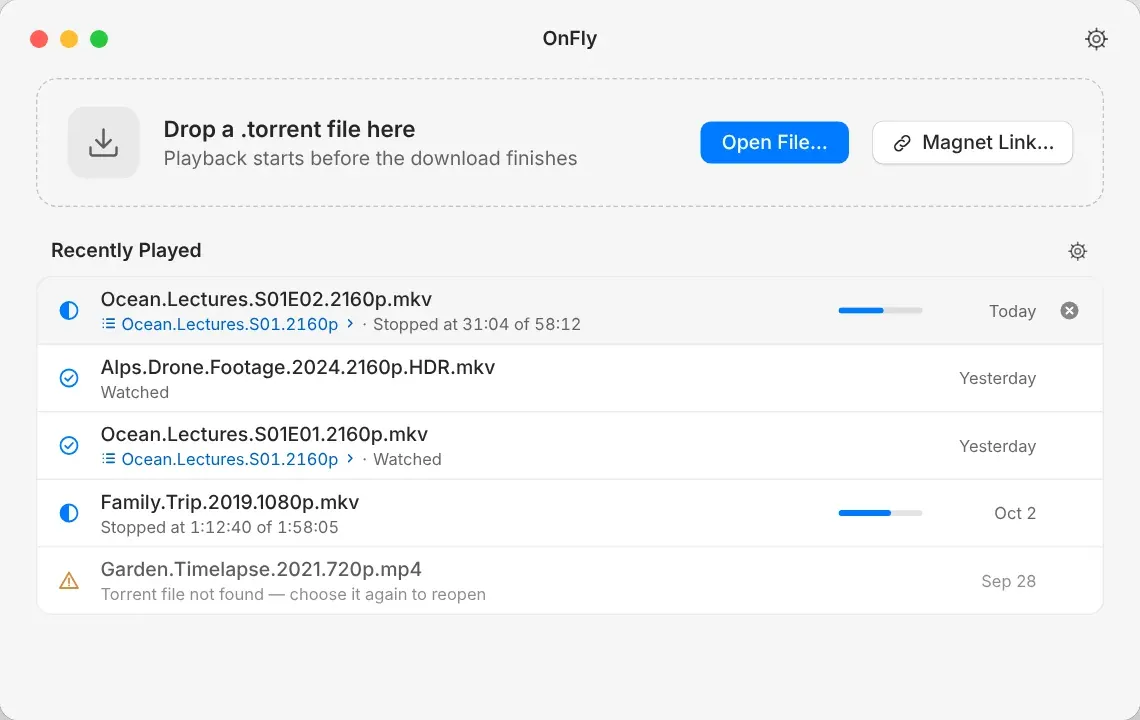Screen dimensions: 1140x720
Task: Click watched checkmark icon for Alps.Drone.Footage
Action: tap(69, 378)
